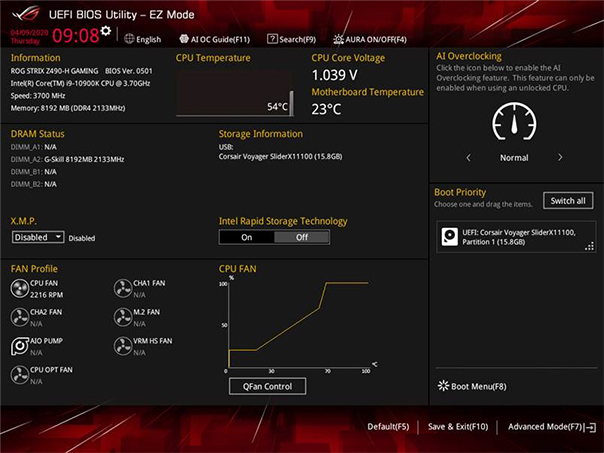
Task: Select the UEFI Corsair Voyager boot entry
Action: point(516,237)
